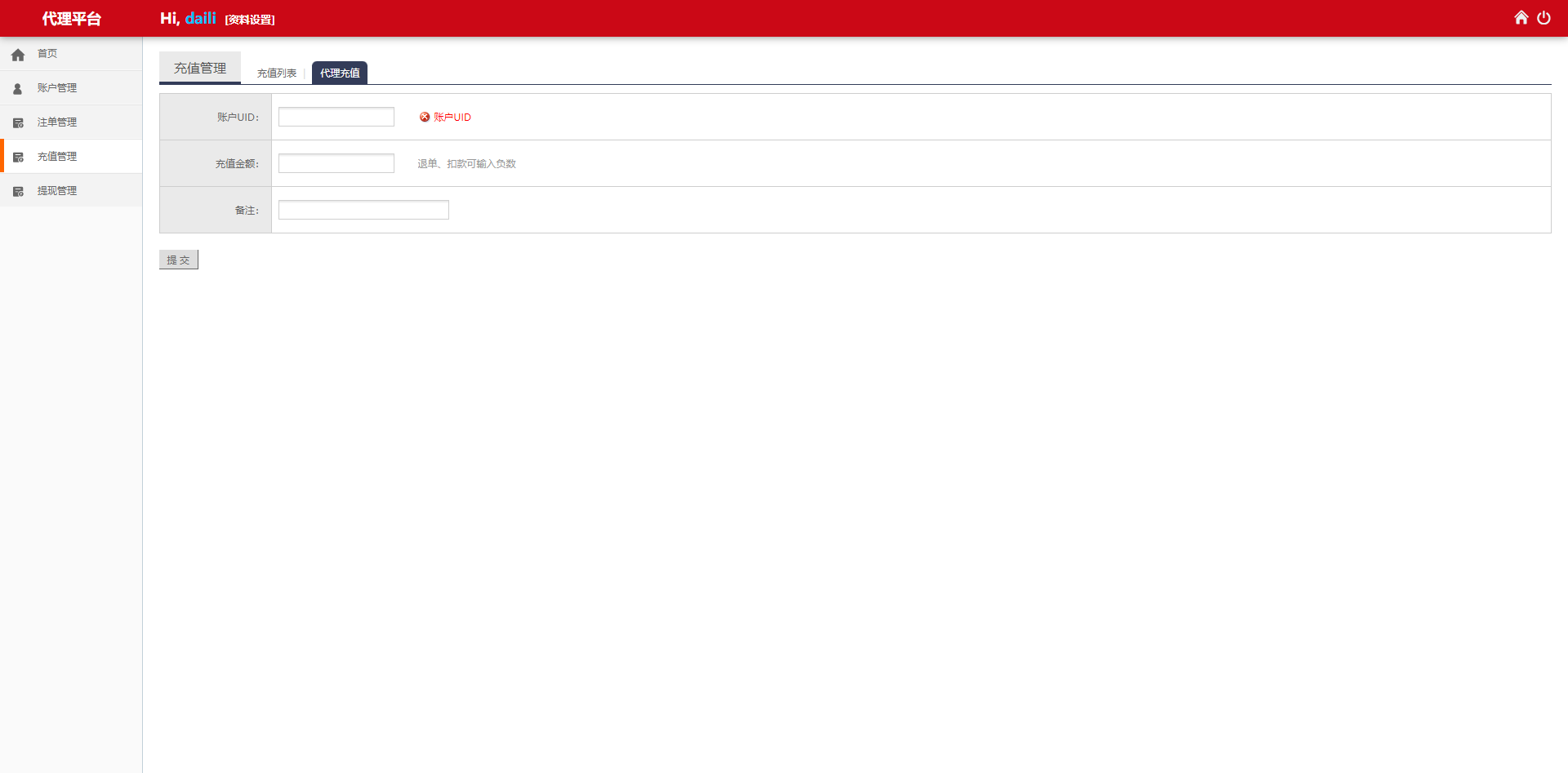The image size is (1568, 773).
Task: Click the home icon in the top-right header
Action: [1521, 18]
